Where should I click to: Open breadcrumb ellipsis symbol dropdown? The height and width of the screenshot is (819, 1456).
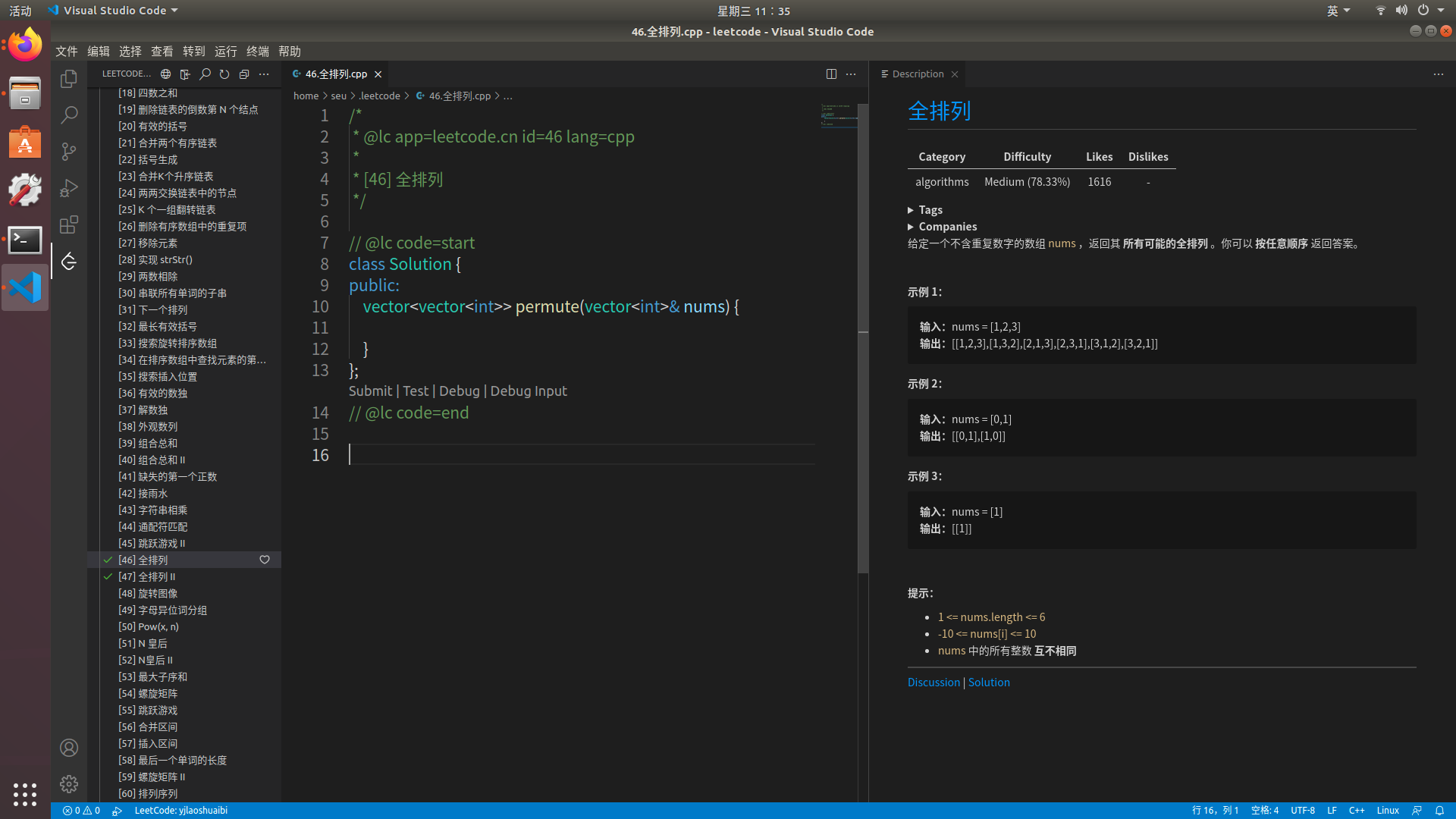tap(508, 96)
